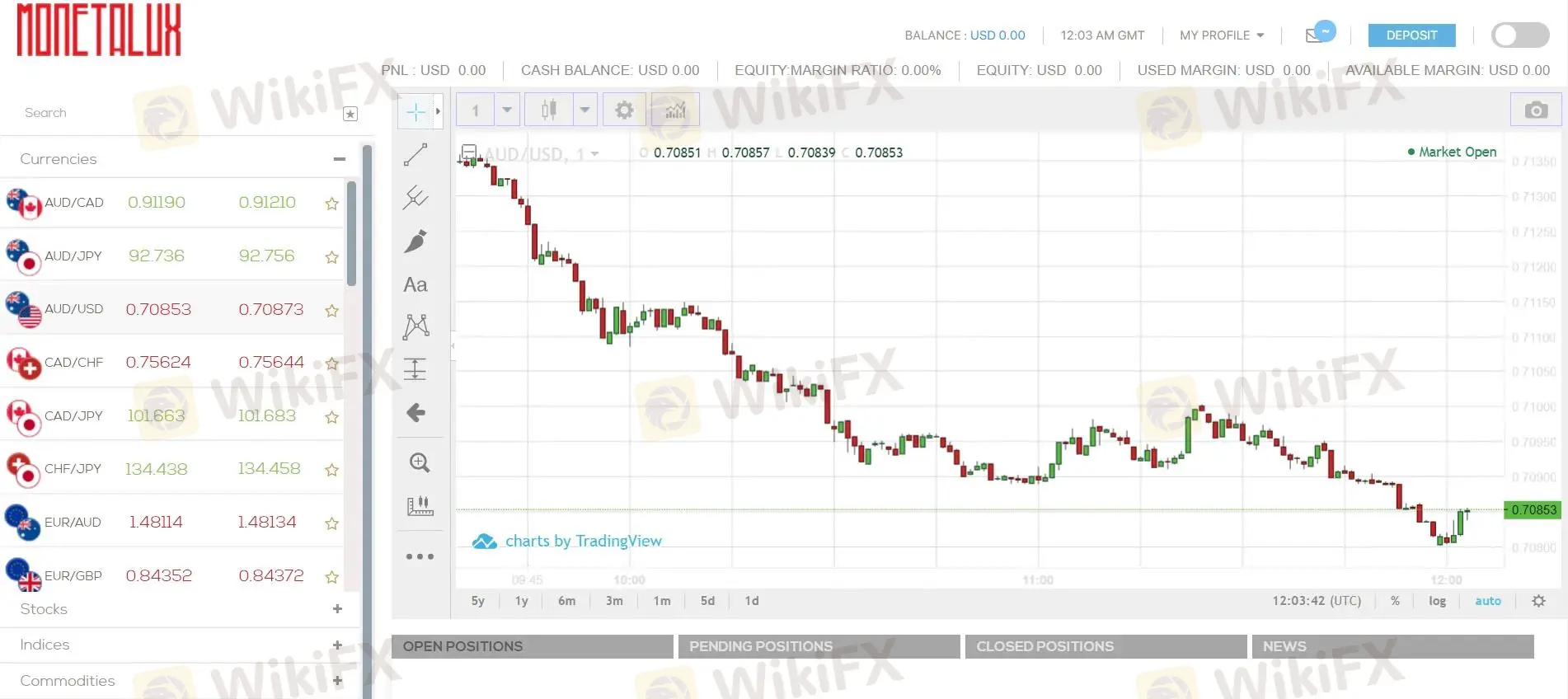Toggle log scale mode
This screenshot has width=1568, height=699.
tap(1437, 601)
